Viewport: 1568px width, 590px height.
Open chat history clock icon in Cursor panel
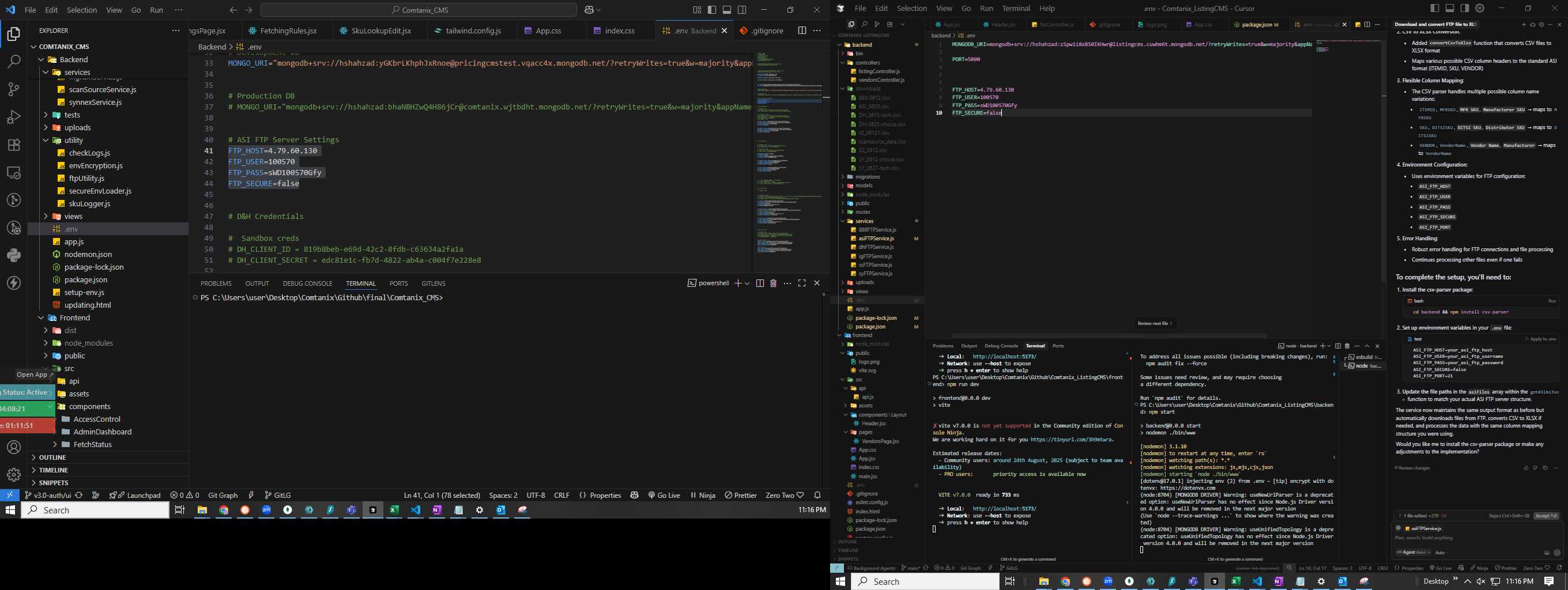(x=1541, y=24)
